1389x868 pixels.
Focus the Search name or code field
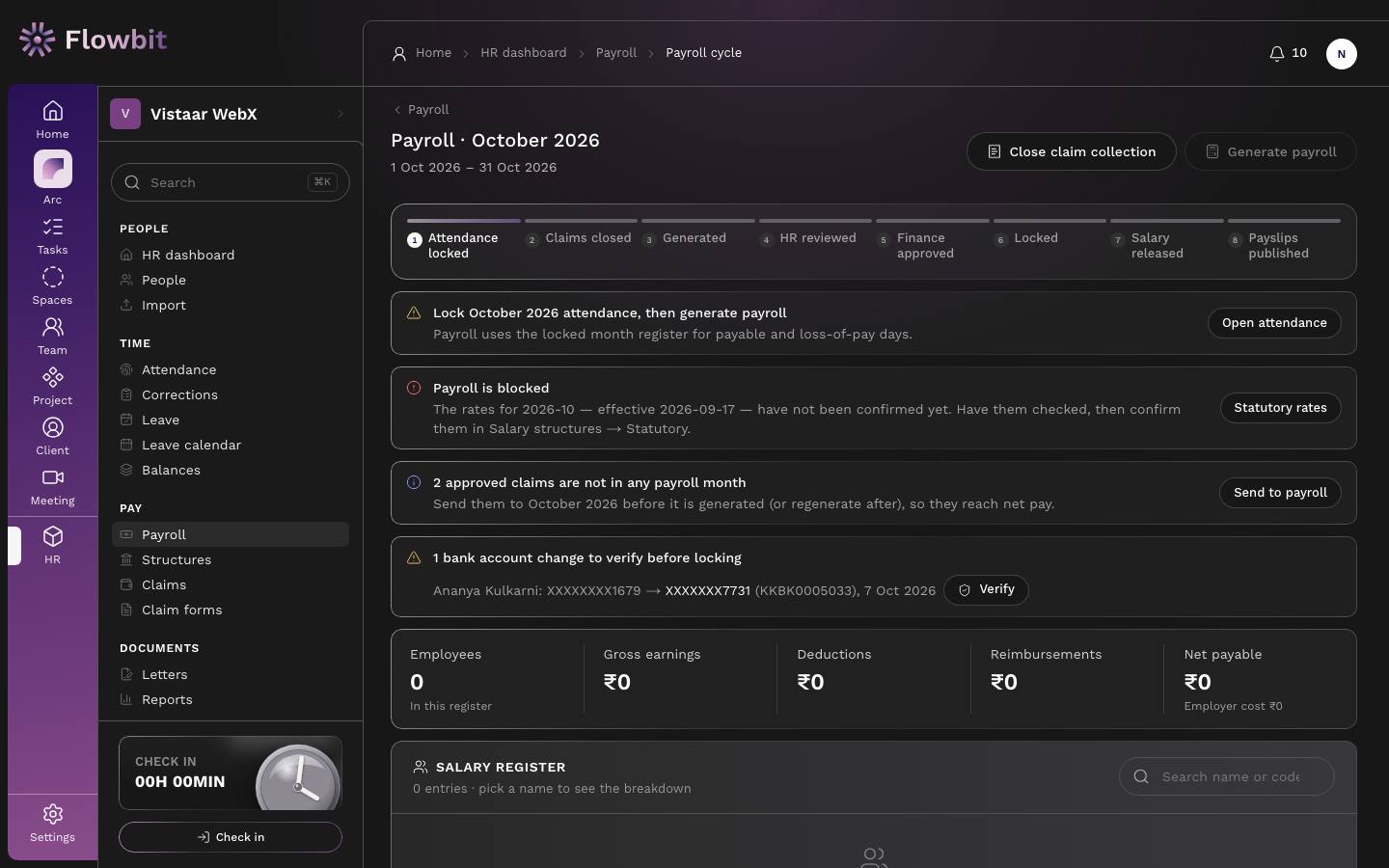pyautogui.click(x=1227, y=776)
